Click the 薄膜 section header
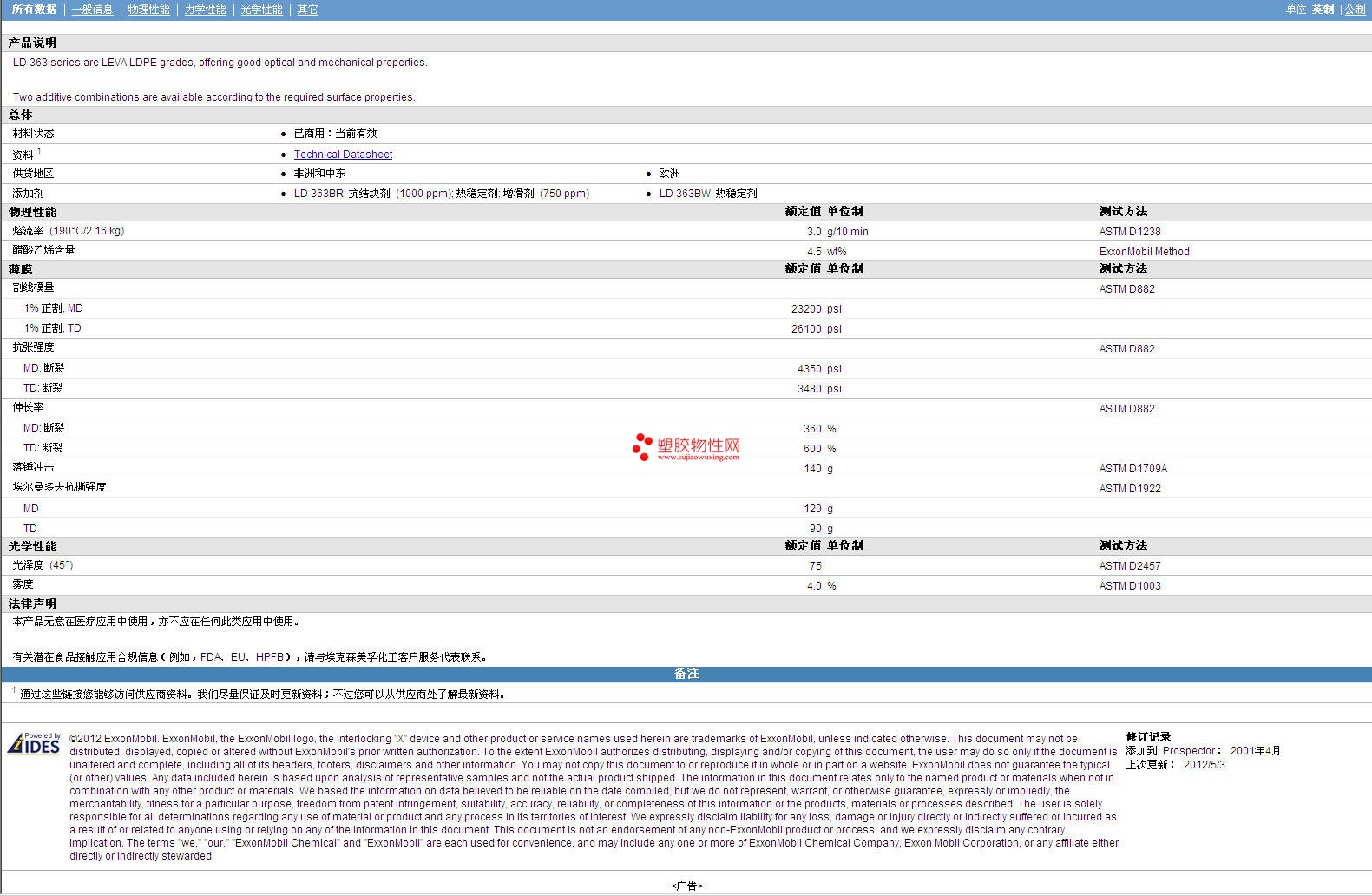This screenshot has width=1372, height=896. [x=20, y=269]
